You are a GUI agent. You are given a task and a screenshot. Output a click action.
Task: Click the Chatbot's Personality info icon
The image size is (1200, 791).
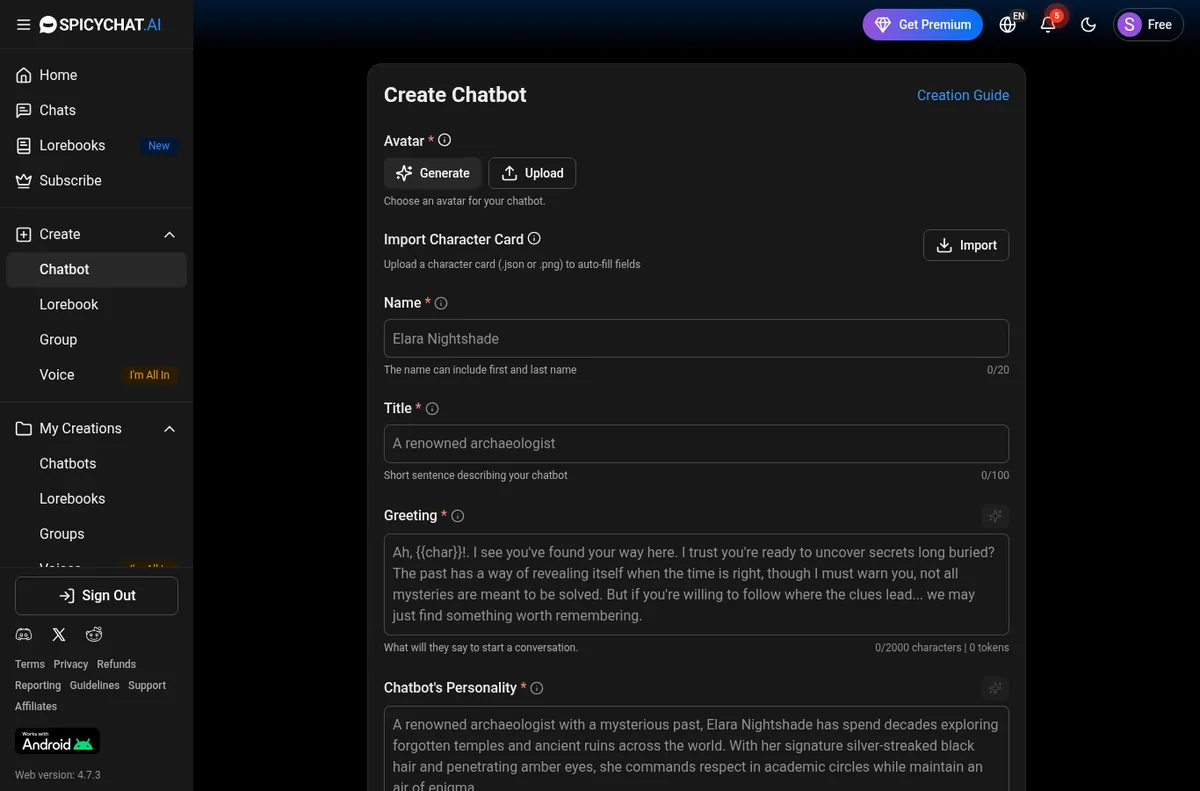pos(537,688)
